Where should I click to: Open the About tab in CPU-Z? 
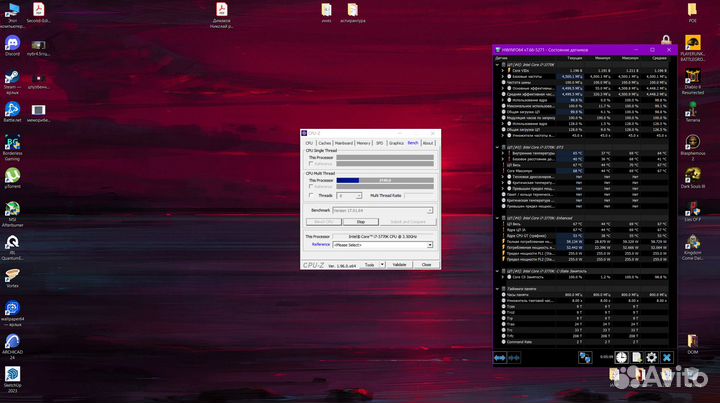point(428,143)
